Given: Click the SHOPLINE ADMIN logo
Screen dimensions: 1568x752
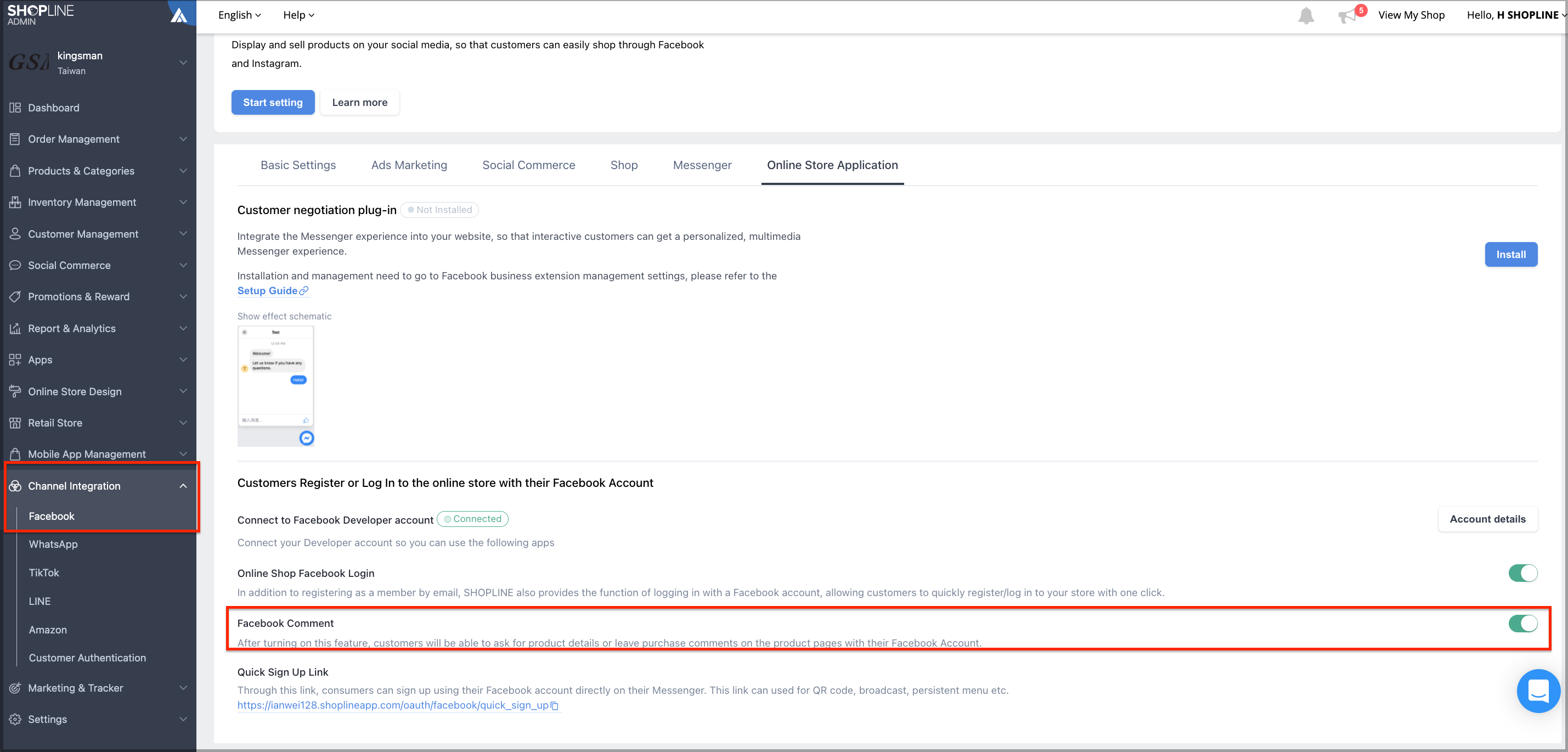Looking at the screenshot, I should [x=40, y=15].
